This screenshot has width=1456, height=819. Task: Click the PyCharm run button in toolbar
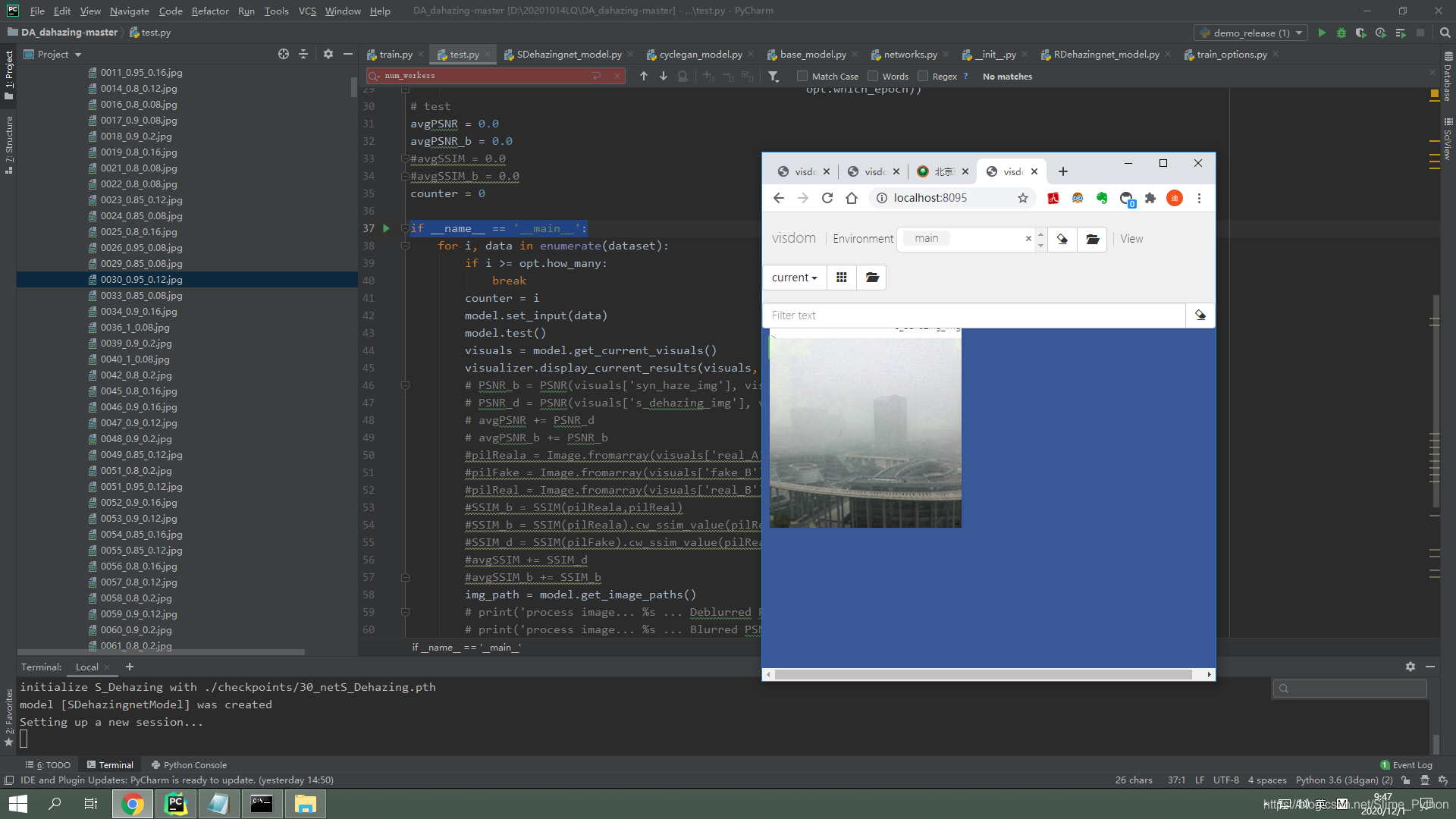1322,33
